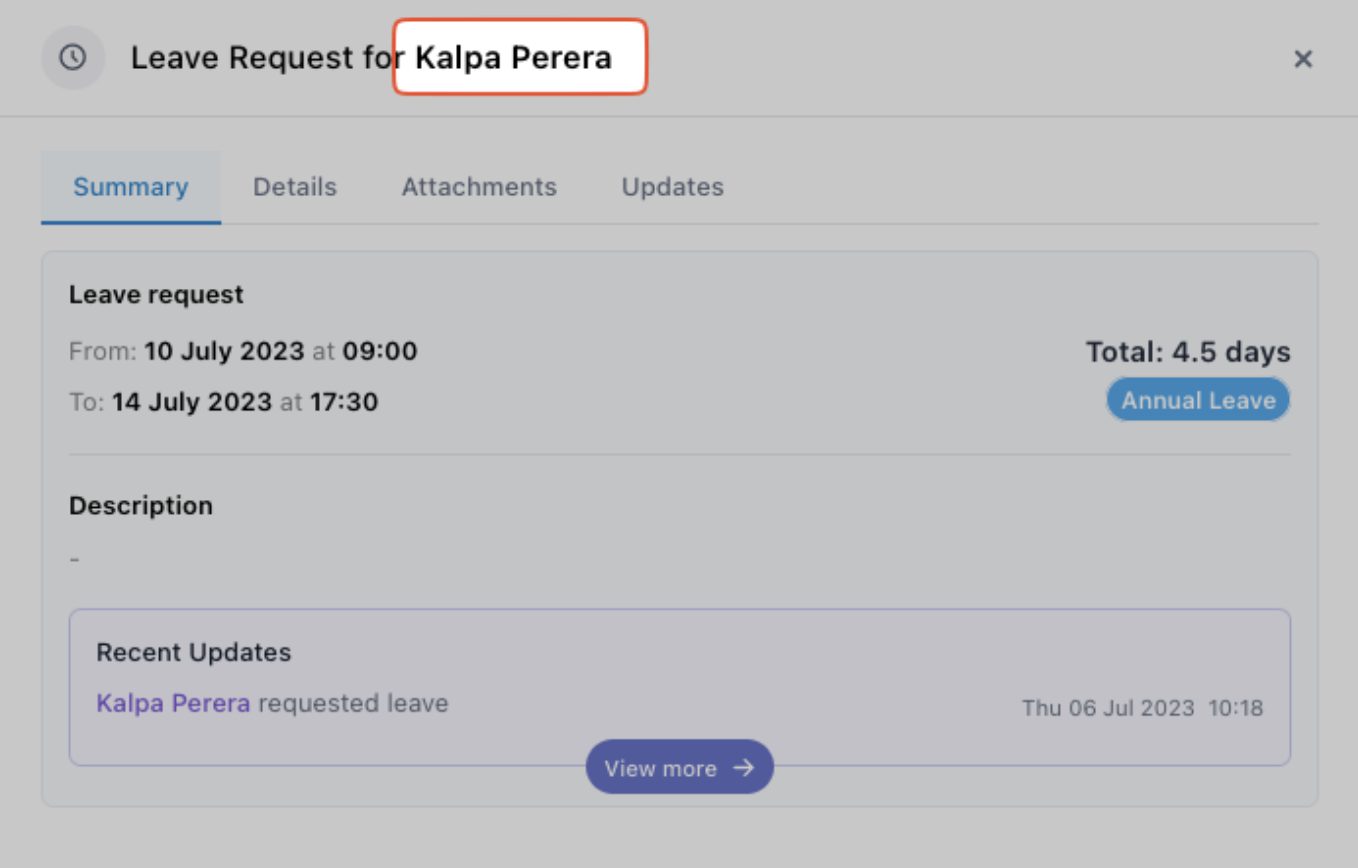Screen dimensions: 1358x868
Task: Select the Summary tab
Action: pos(130,186)
